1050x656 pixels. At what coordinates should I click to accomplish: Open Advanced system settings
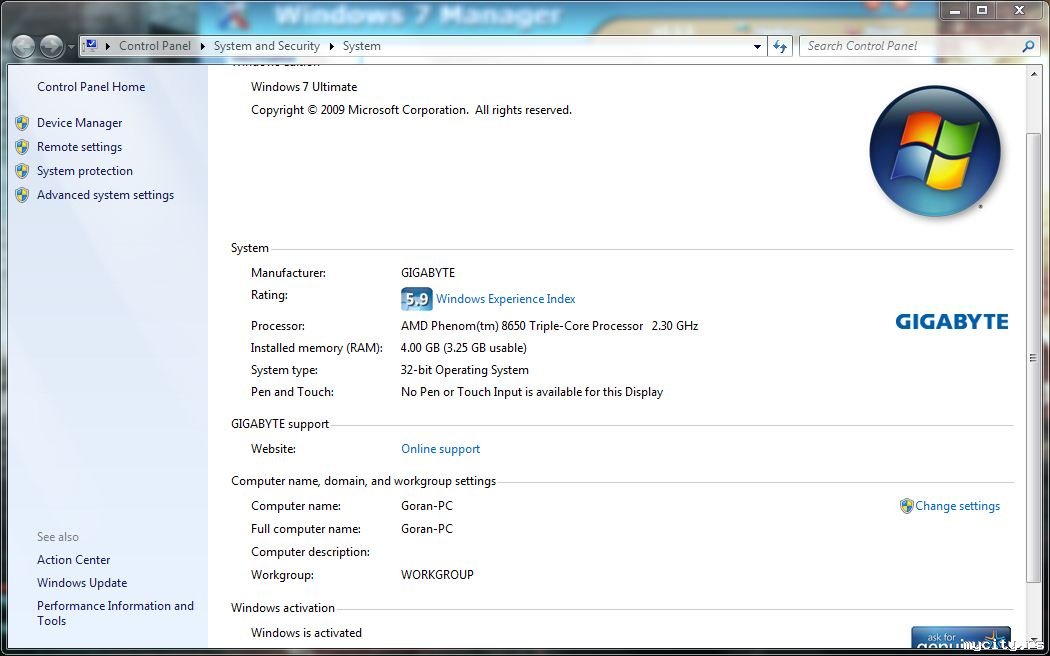click(105, 195)
